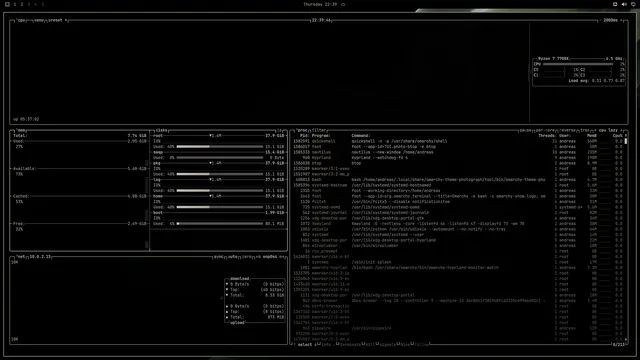Image resolution: width=640 pixels, height=360 pixels.
Task: Select the btop process row
Action: (458, 163)
